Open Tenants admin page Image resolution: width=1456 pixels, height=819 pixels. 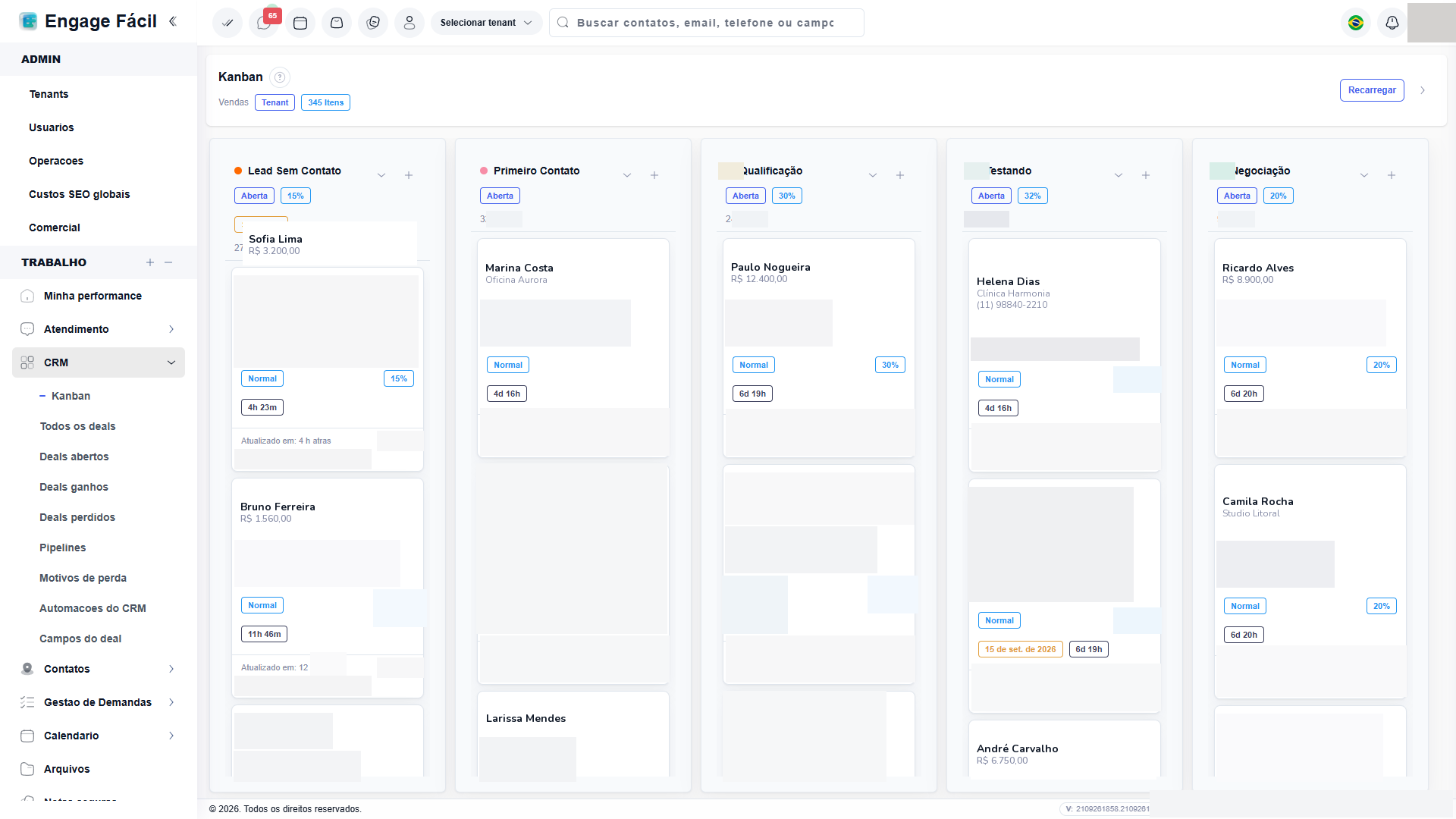[x=49, y=94]
